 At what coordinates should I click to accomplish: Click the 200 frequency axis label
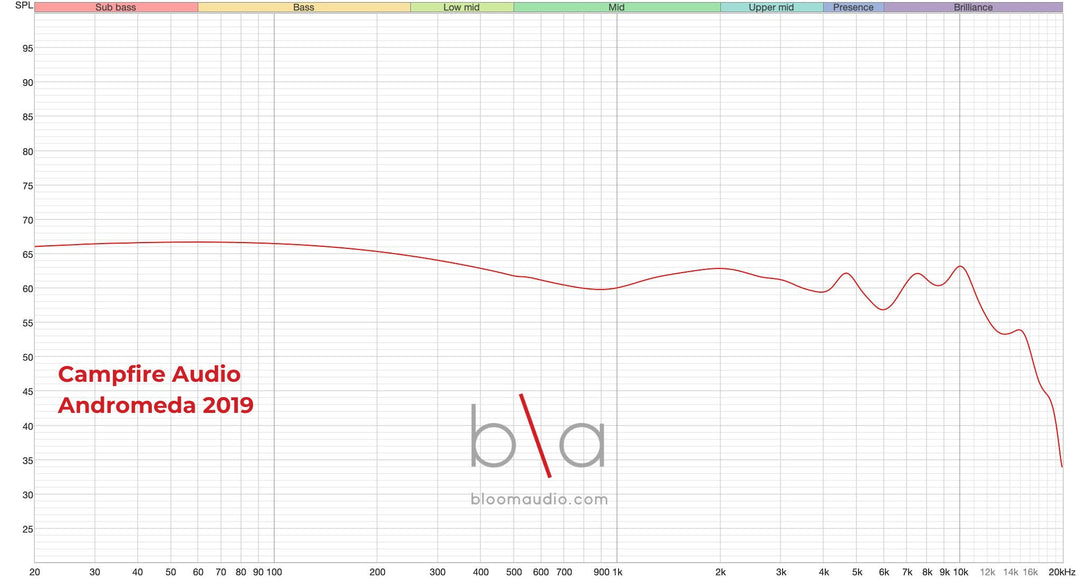click(377, 572)
